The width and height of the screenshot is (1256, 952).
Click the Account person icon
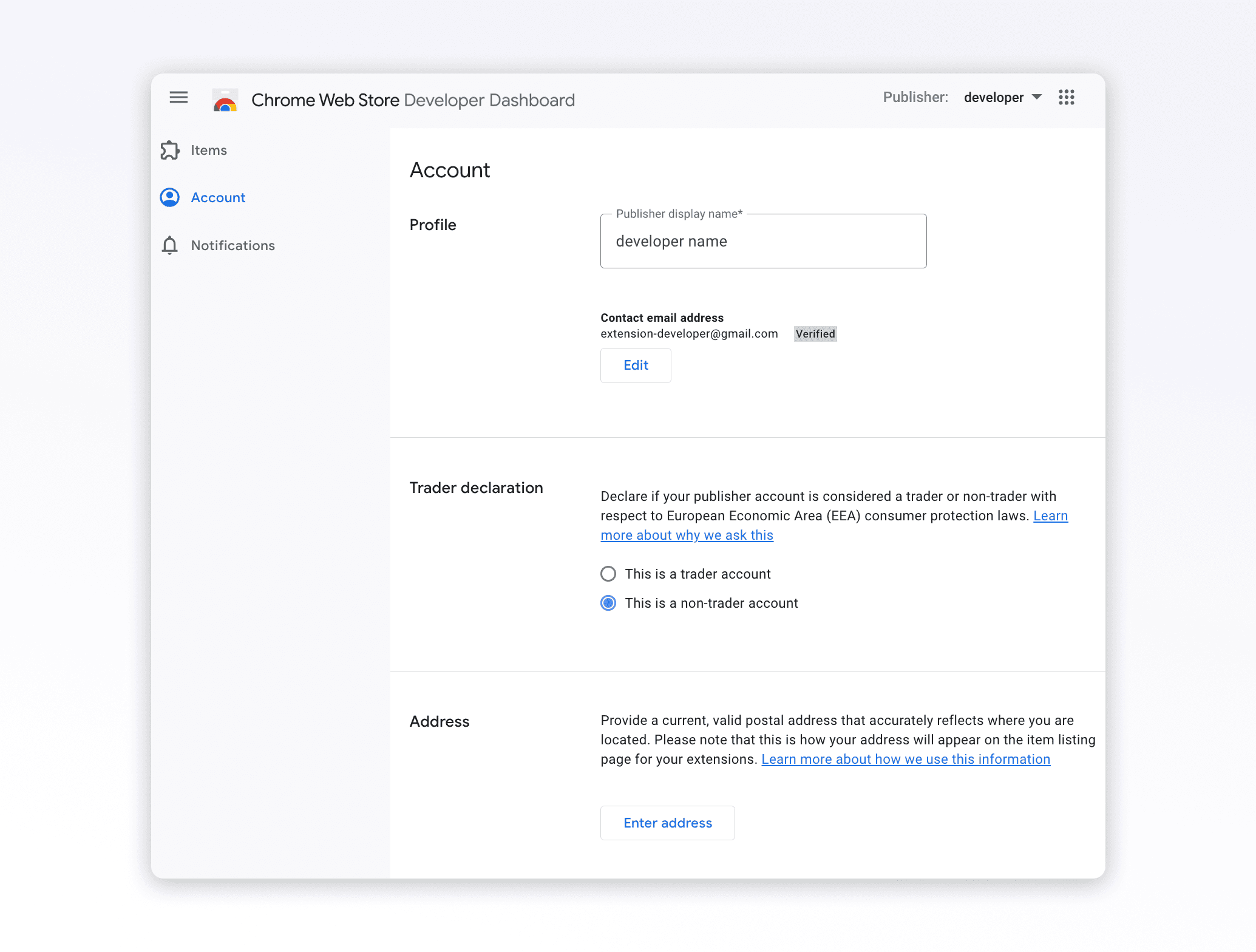[x=170, y=197]
